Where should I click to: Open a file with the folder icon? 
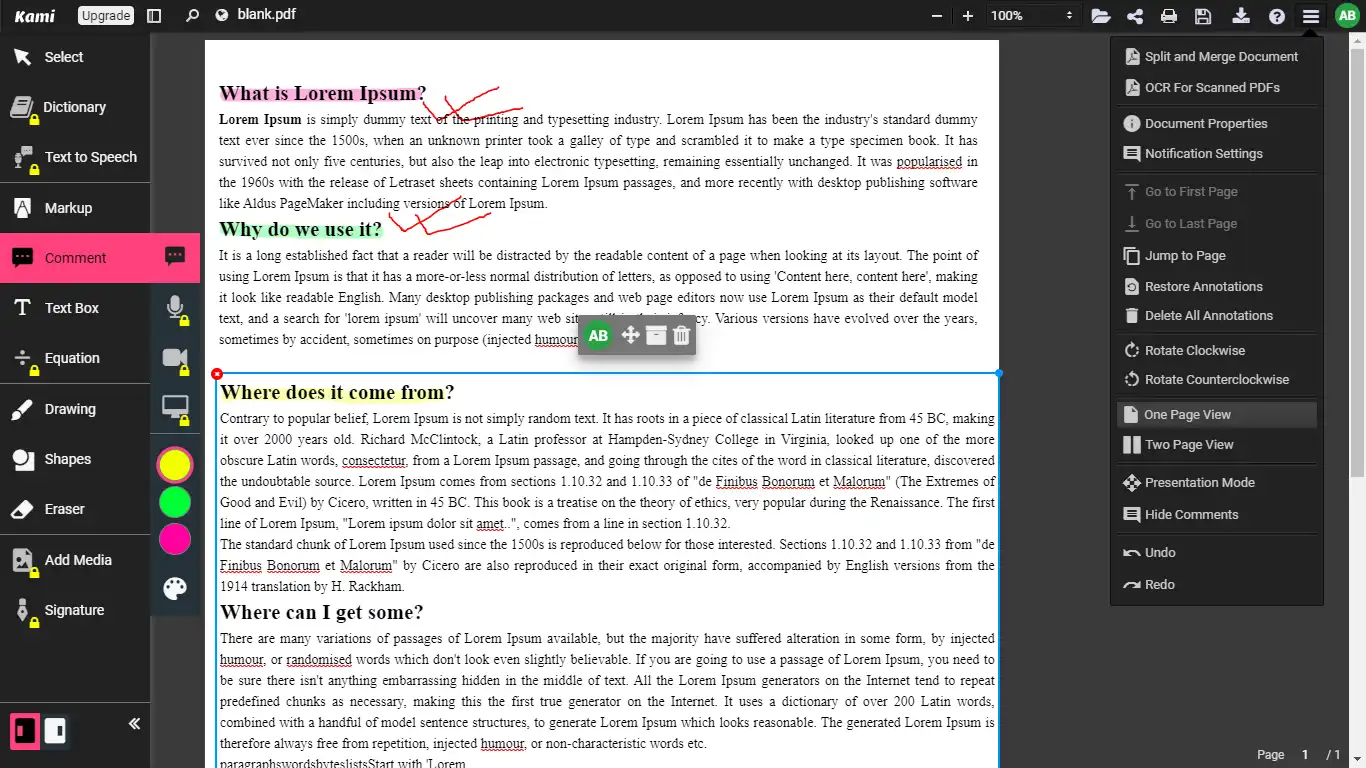coord(1100,16)
